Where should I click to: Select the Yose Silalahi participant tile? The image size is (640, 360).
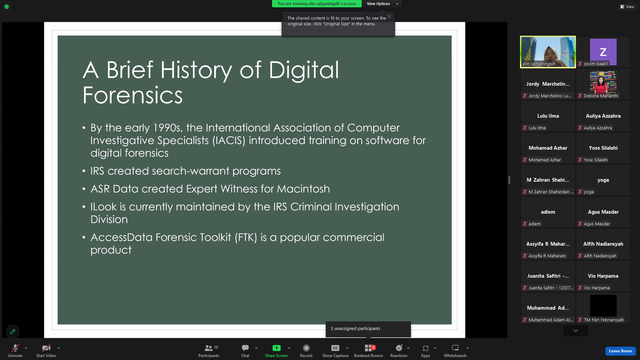(x=603, y=148)
